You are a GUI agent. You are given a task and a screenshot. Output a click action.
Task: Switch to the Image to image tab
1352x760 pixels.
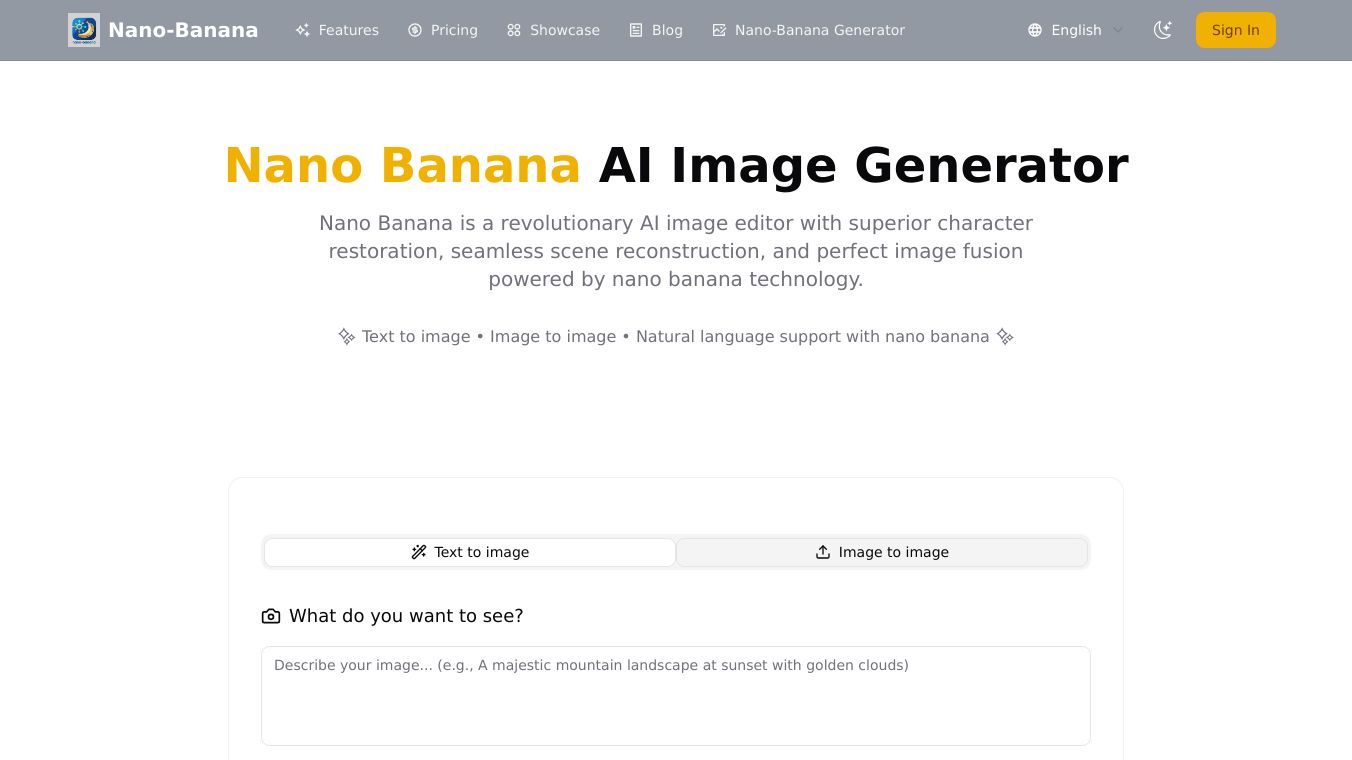coord(882,552)
